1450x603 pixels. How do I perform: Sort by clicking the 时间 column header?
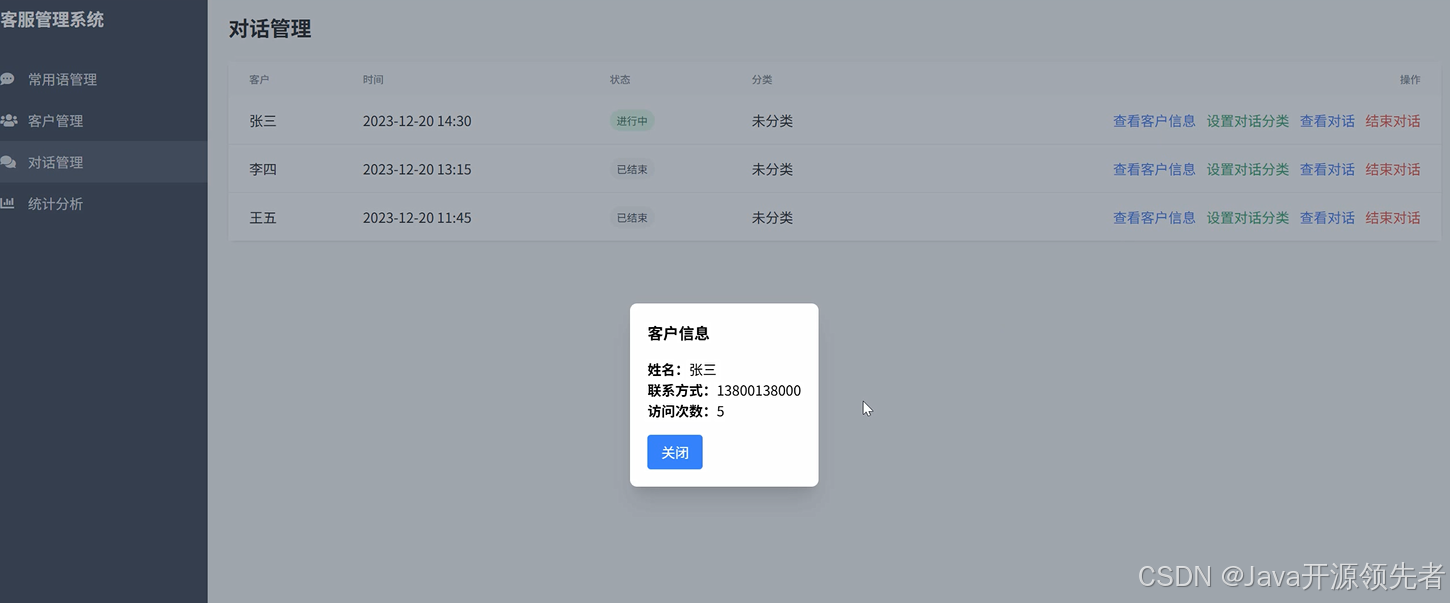coord(374,79)
